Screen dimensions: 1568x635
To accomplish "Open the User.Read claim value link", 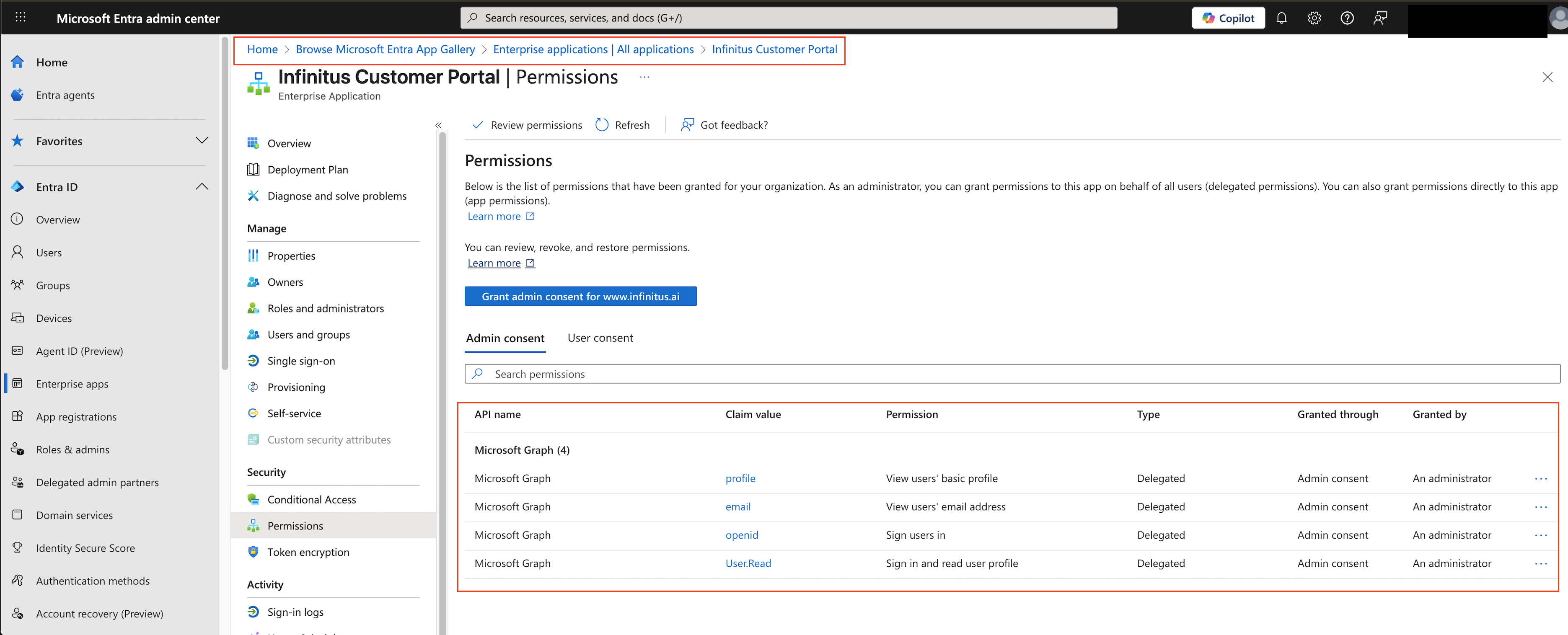I will [748, 563].
